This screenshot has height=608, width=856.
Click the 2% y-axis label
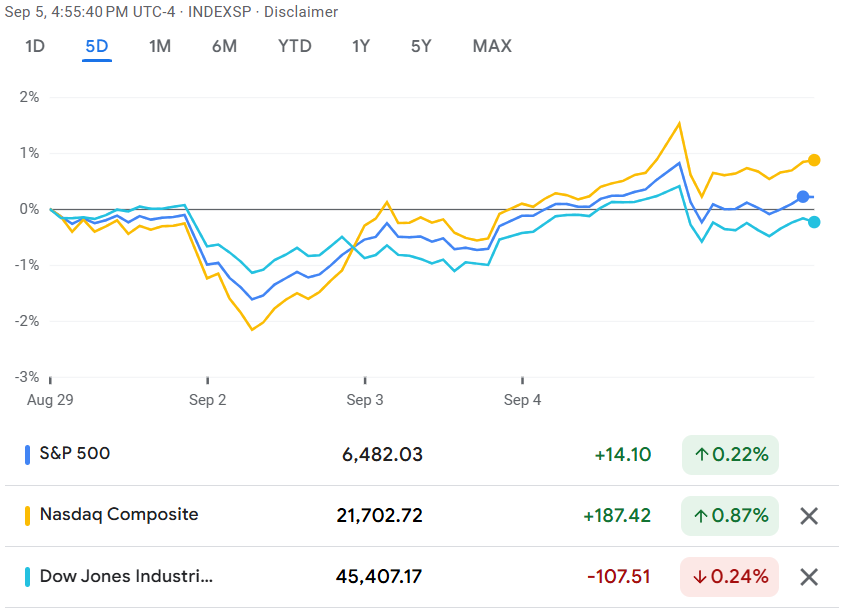(29, 97)
